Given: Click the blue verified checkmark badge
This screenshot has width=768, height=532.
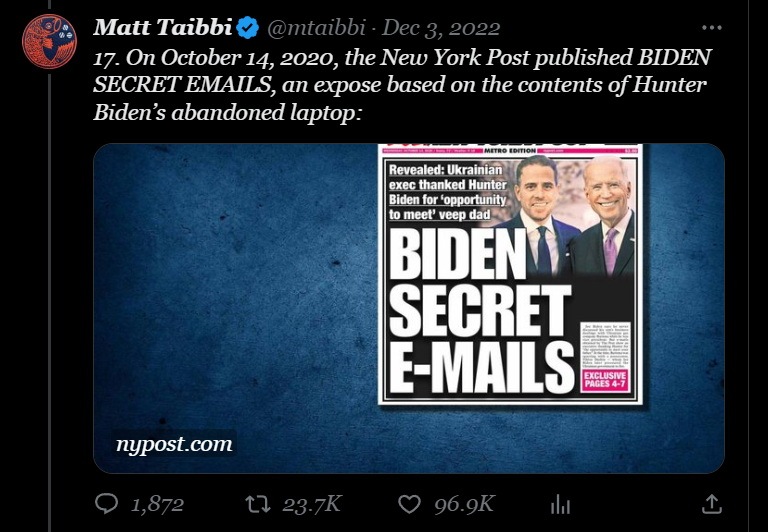Looking at the screenshot, I should (247, 27).
